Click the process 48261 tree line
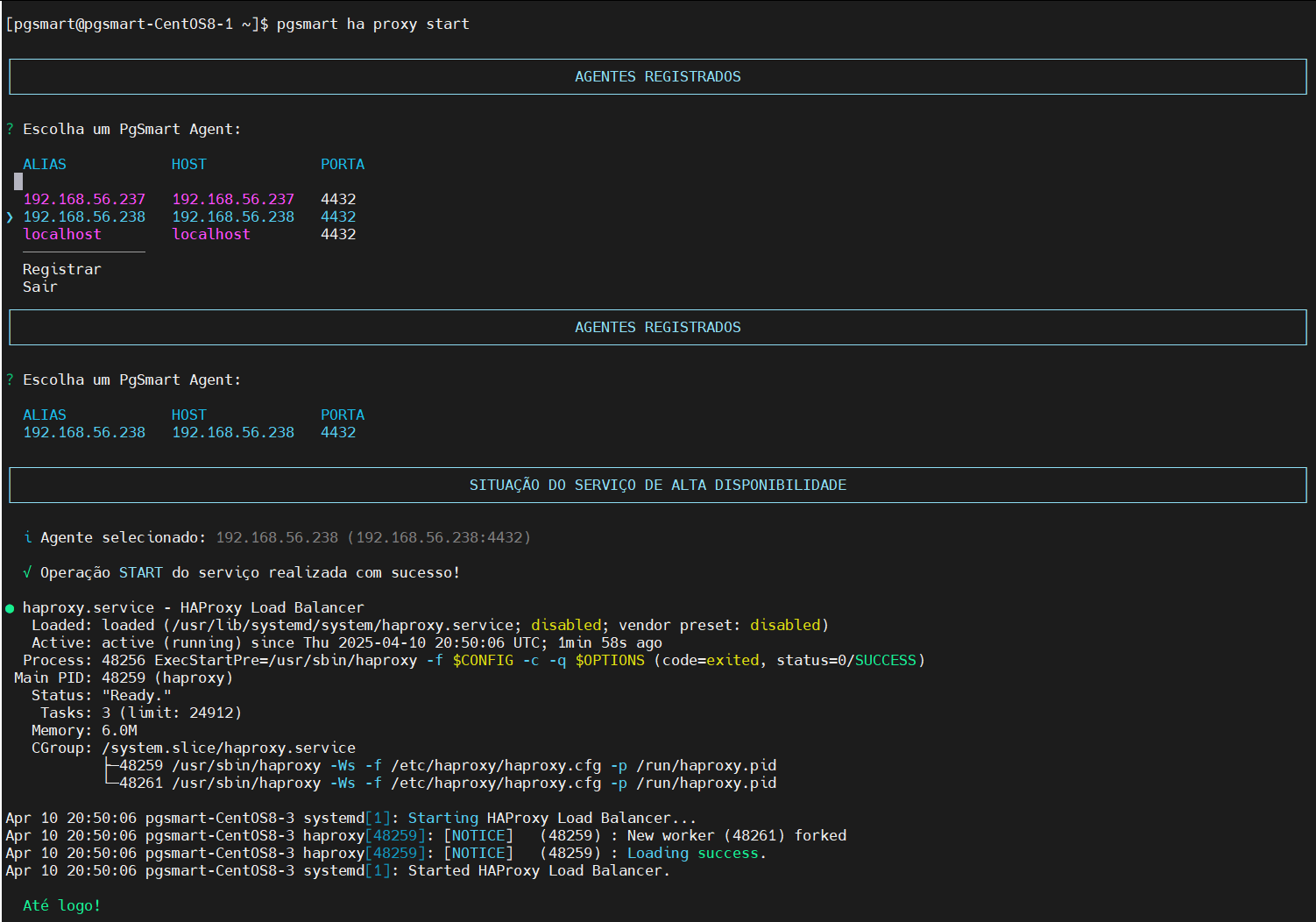The height and width of the screenshot is (922, 1316). click(x=441, y=783)
